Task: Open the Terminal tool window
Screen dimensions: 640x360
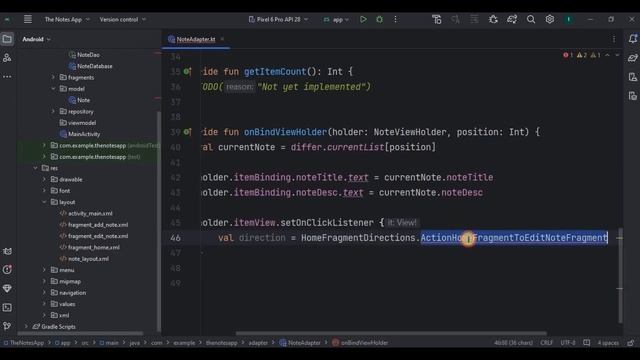Action: click(x=7, y=307)
